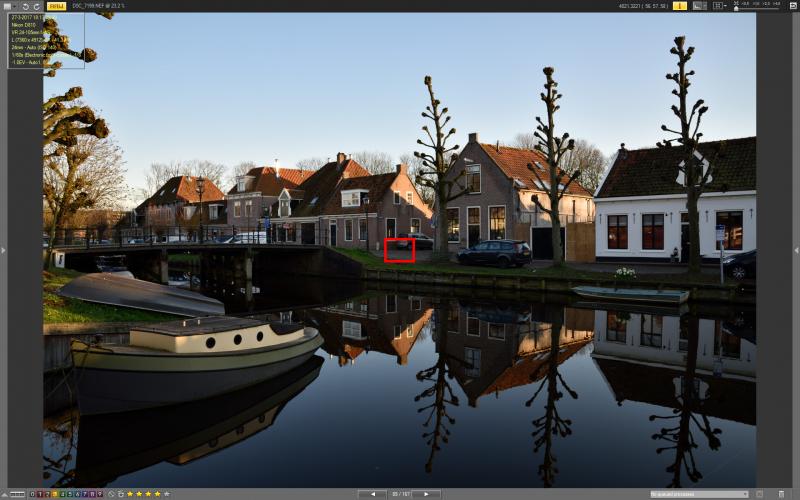Click the DSC .NEF file name text
800x500 pixels.
tap(98, 6)
